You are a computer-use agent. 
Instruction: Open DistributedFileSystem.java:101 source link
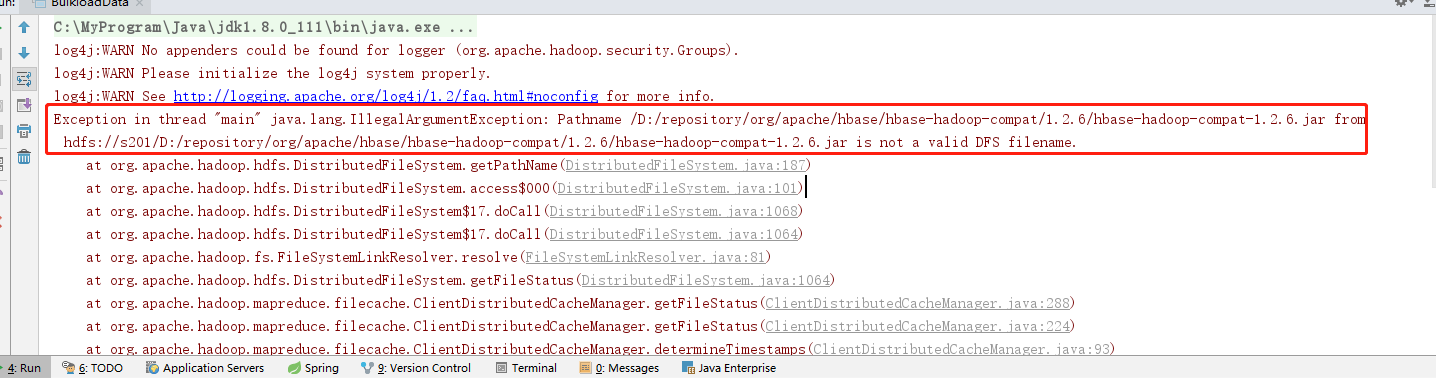click(x=677, y=189)
